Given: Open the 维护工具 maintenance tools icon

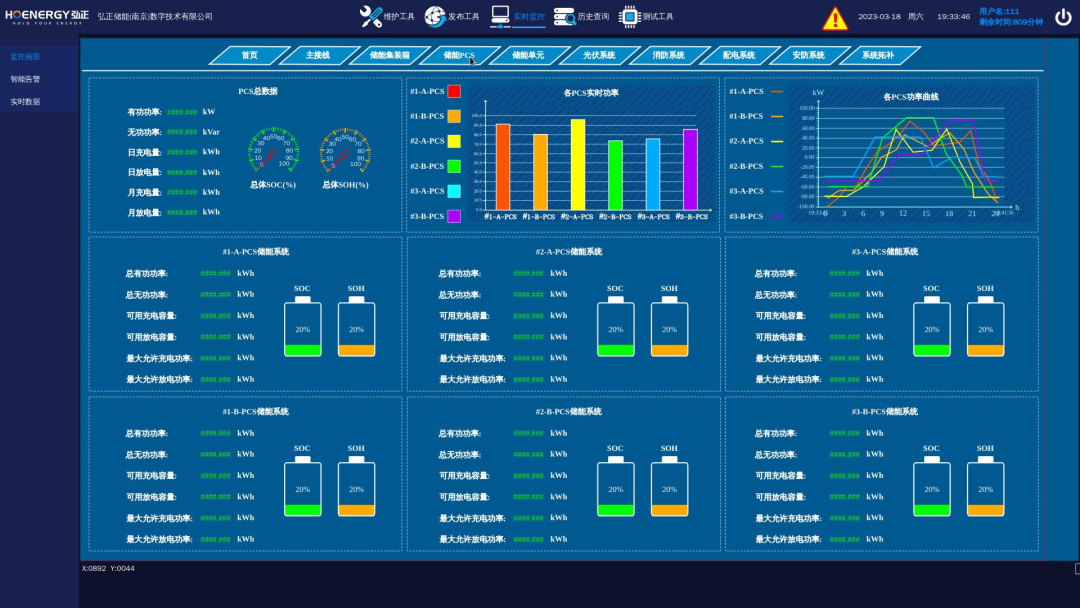Looking at the screenshot, I should coord(371,16).
